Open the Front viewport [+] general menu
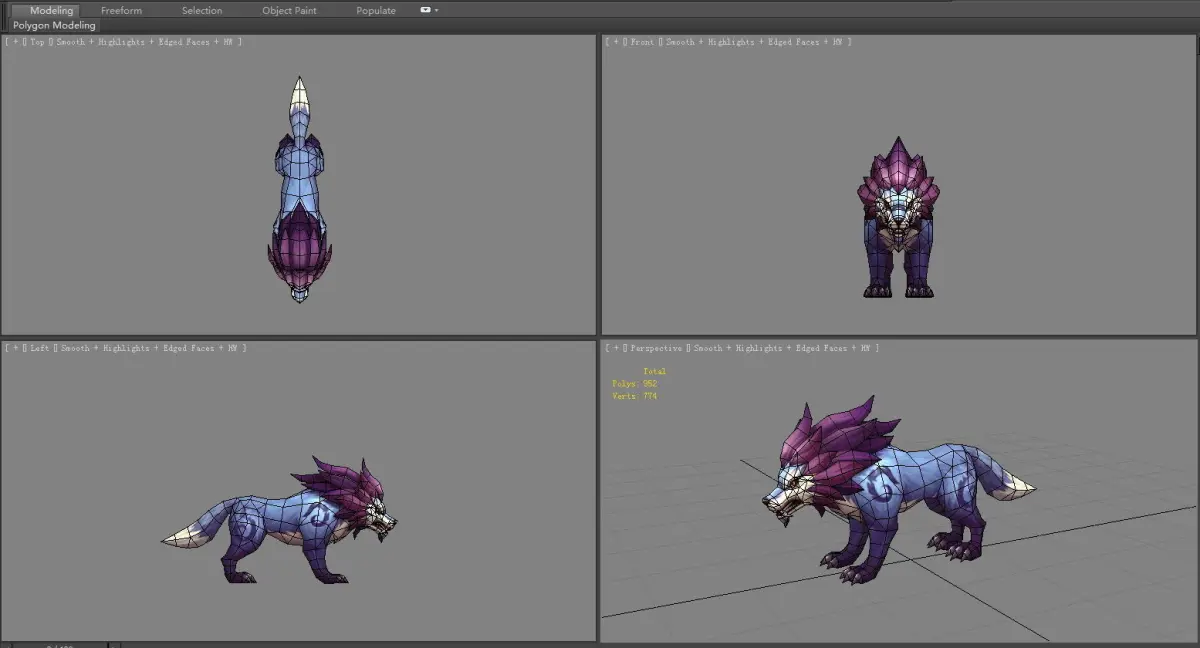 click(613, 42)
